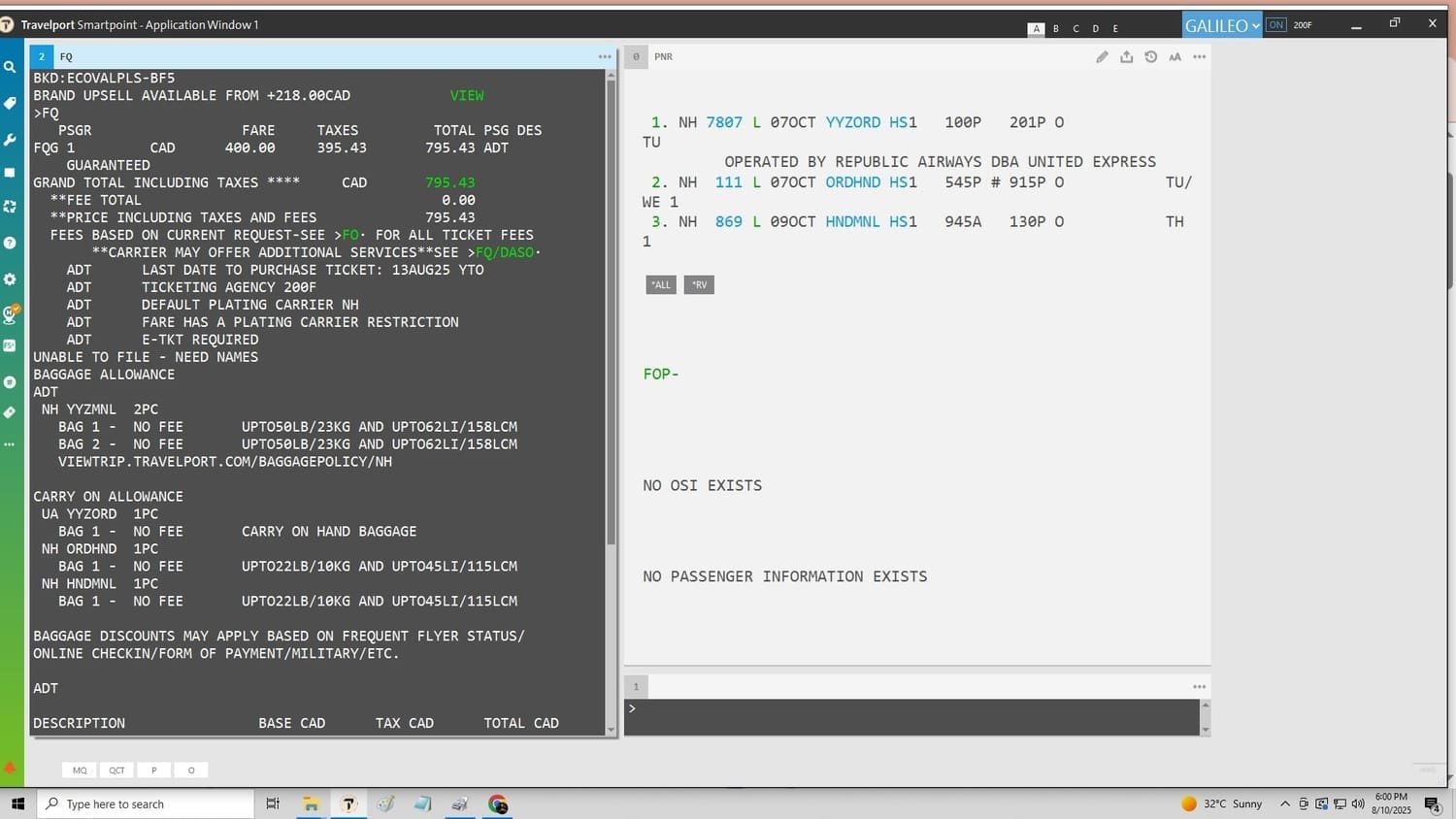Click the hotel pin icon with checkmark badge
The width and height of the screenshot is (1456, 819).
click(x=11, y=312)
